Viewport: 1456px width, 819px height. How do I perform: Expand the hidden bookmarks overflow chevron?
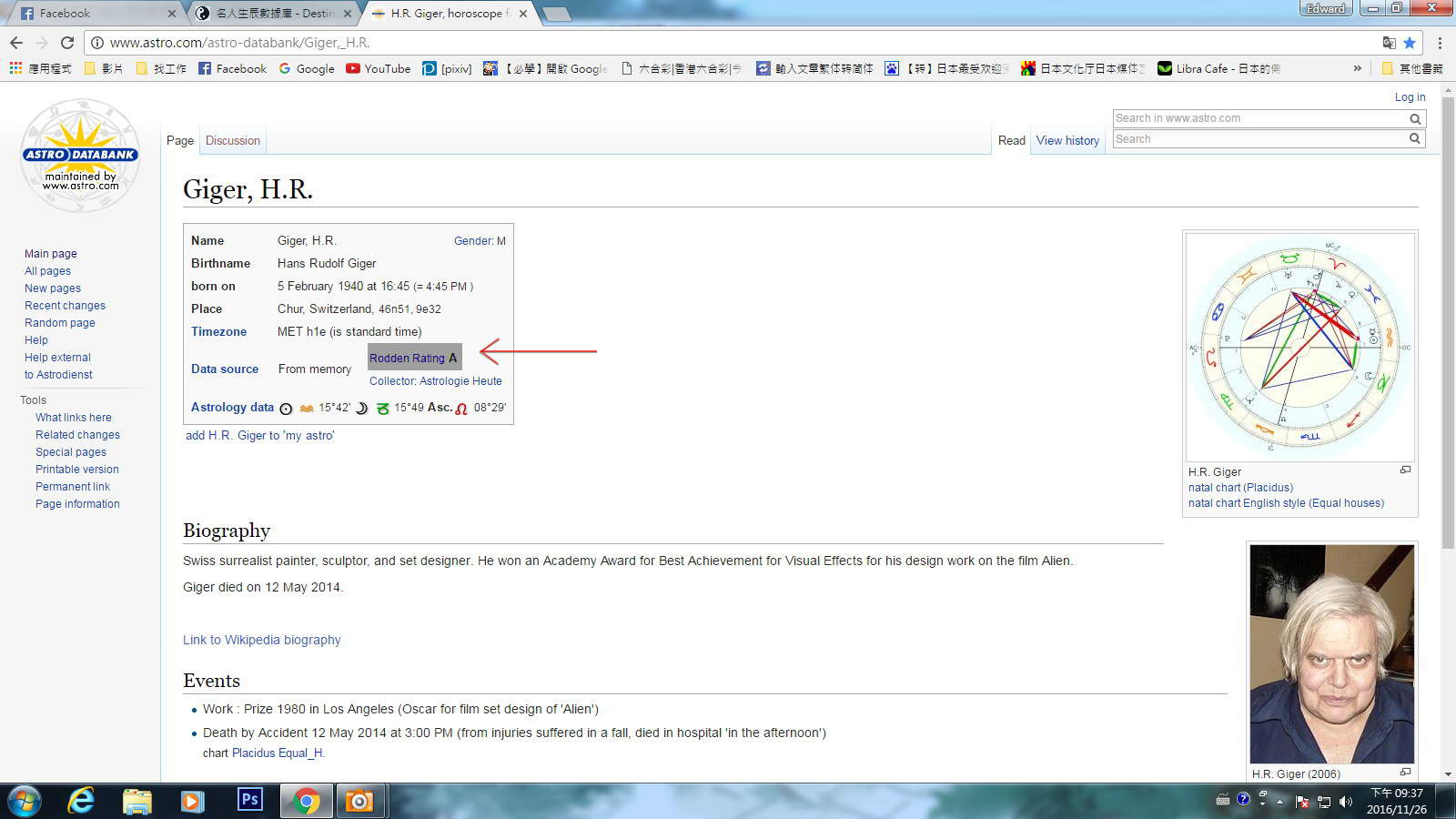click(1358, 68)
